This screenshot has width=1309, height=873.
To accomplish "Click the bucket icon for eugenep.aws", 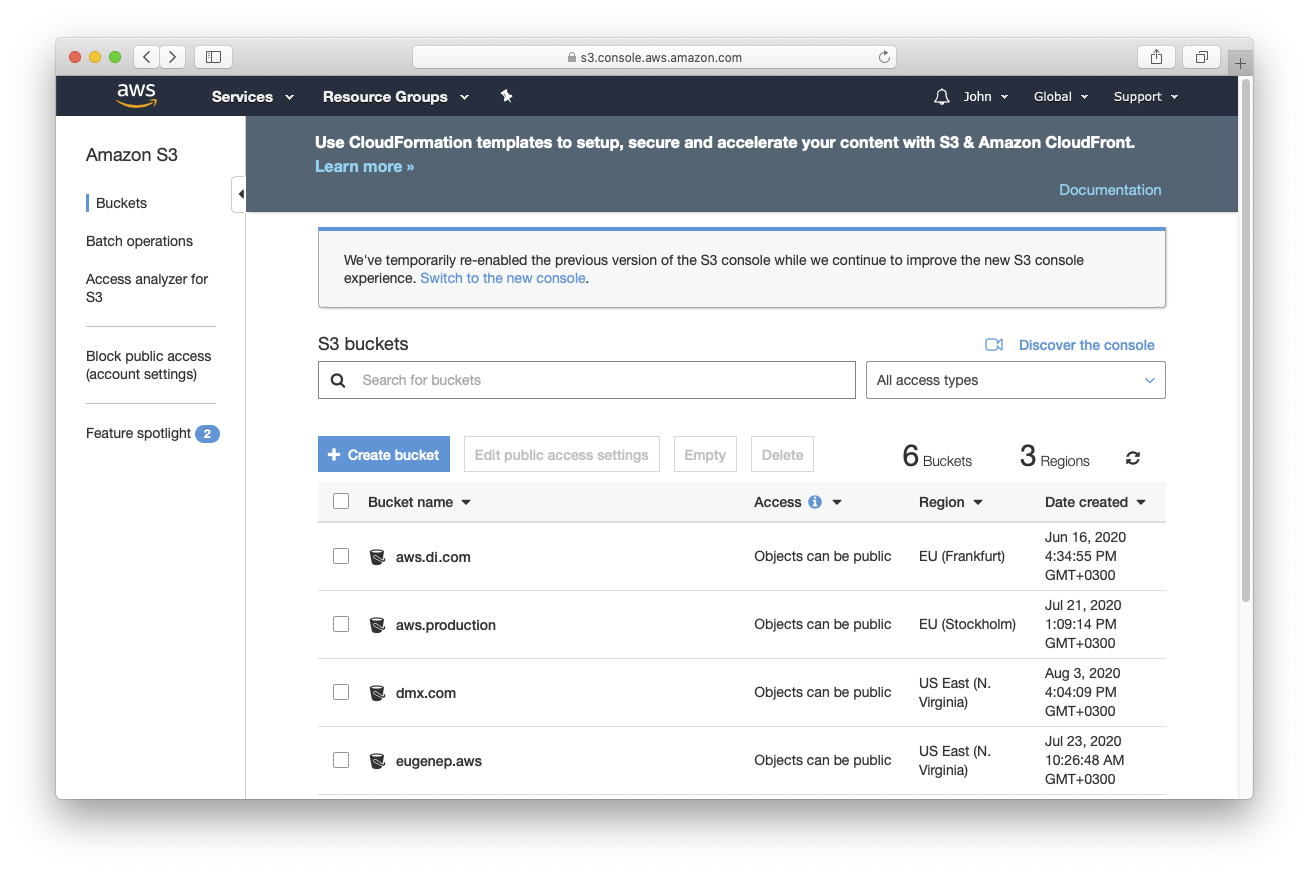I will (x=377, y=761).
